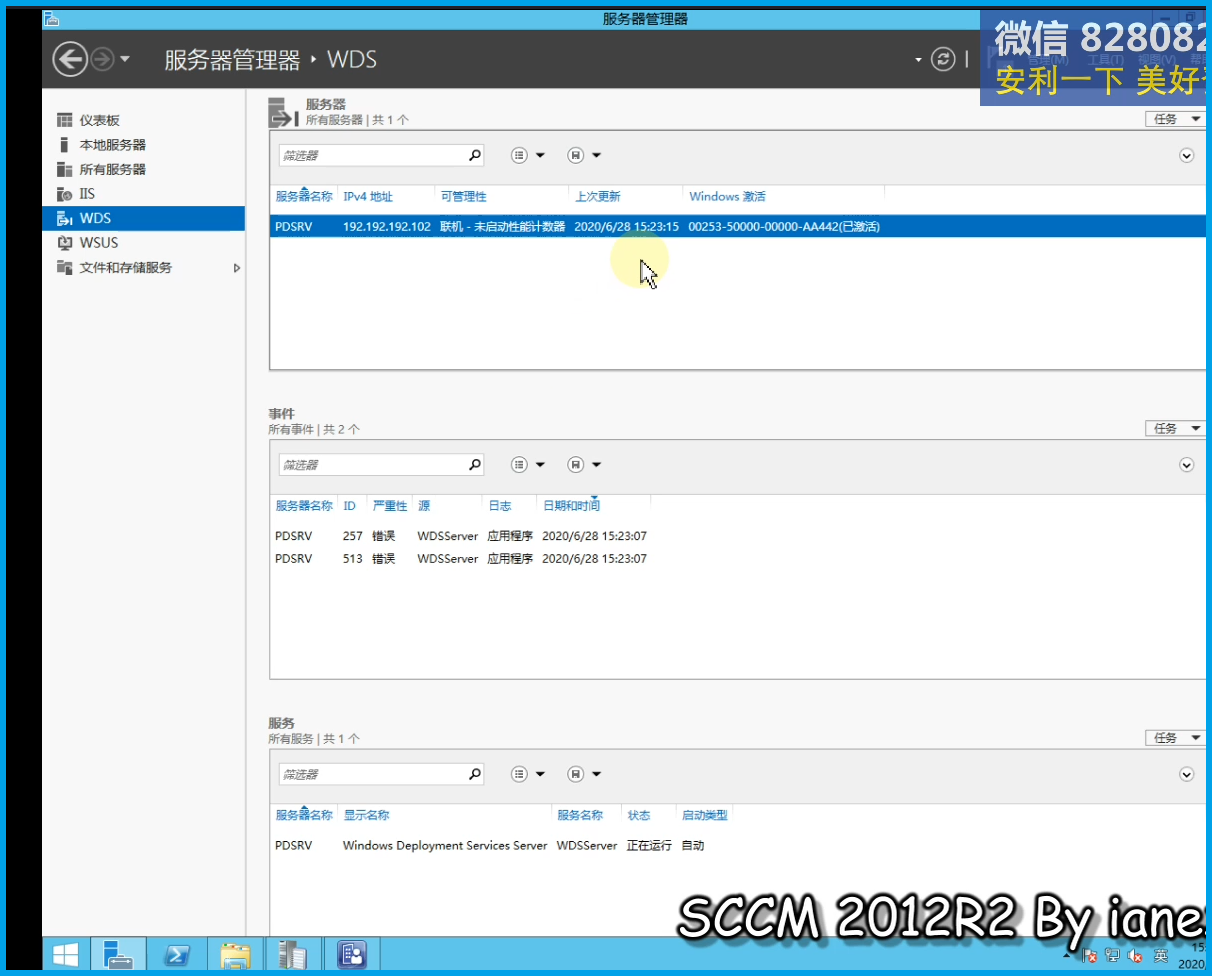Sort events by 日期和时间 column
The height and width of the screenshot is (976, 1212).
point(571,506)
